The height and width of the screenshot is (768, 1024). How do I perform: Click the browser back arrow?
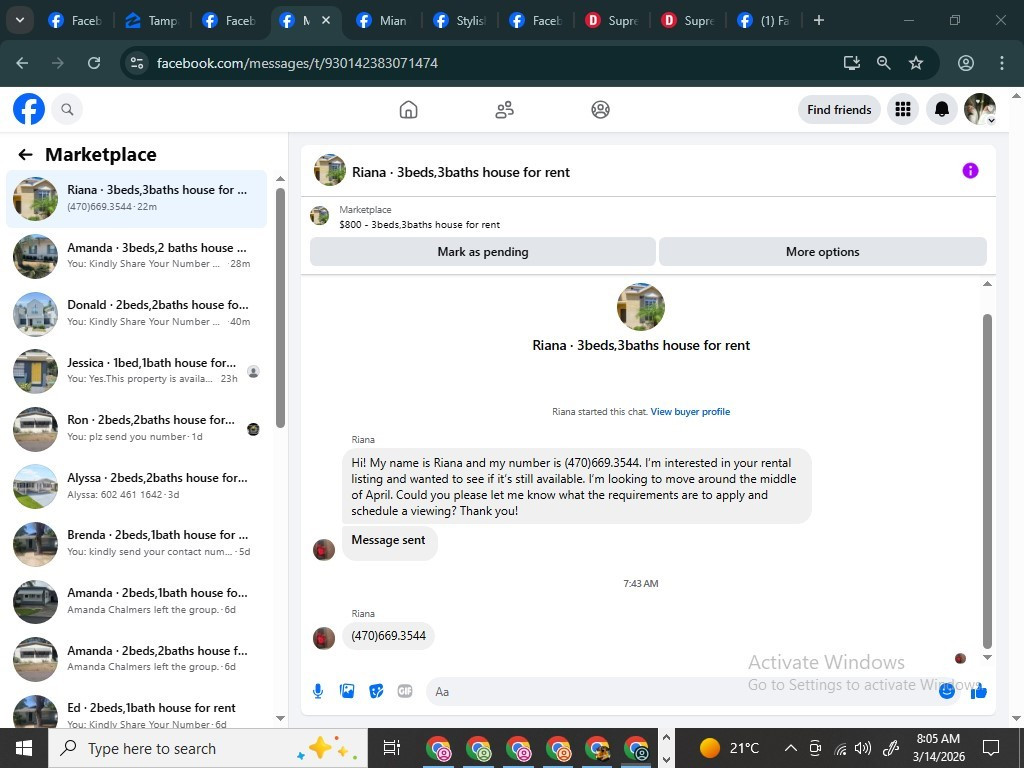22,63
